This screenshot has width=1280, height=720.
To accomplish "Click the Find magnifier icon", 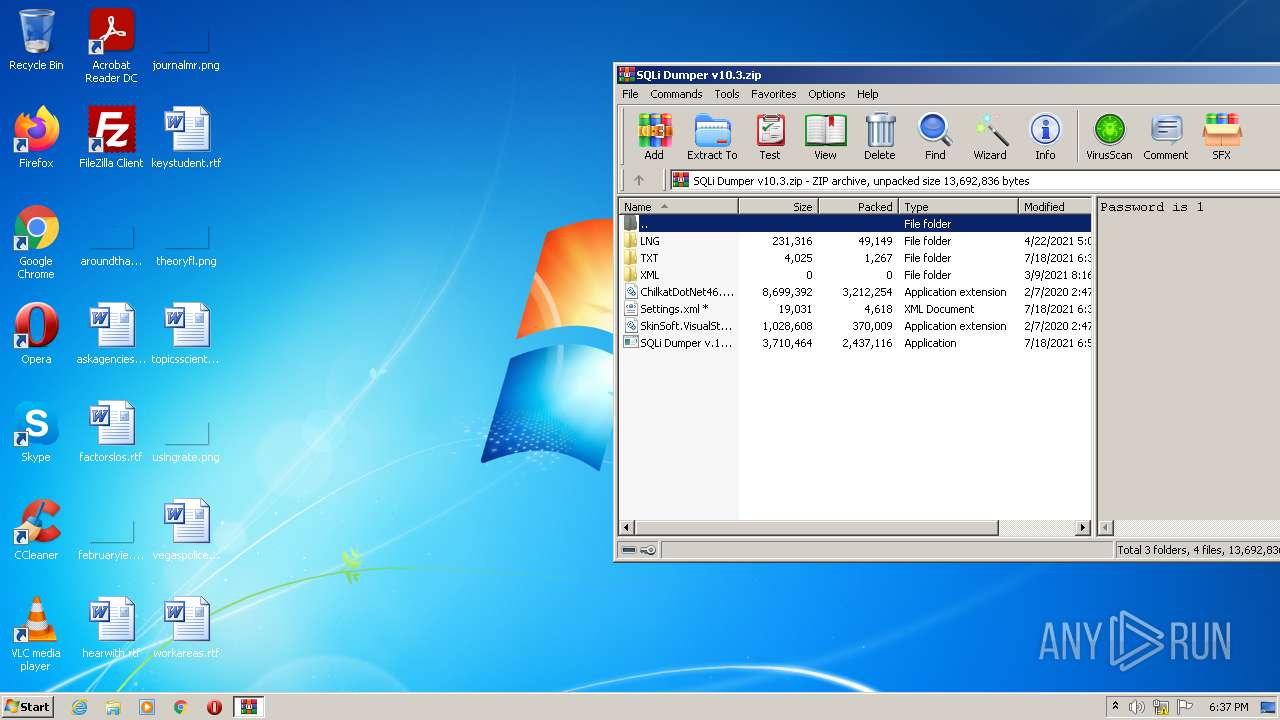I will pos(935,137).
